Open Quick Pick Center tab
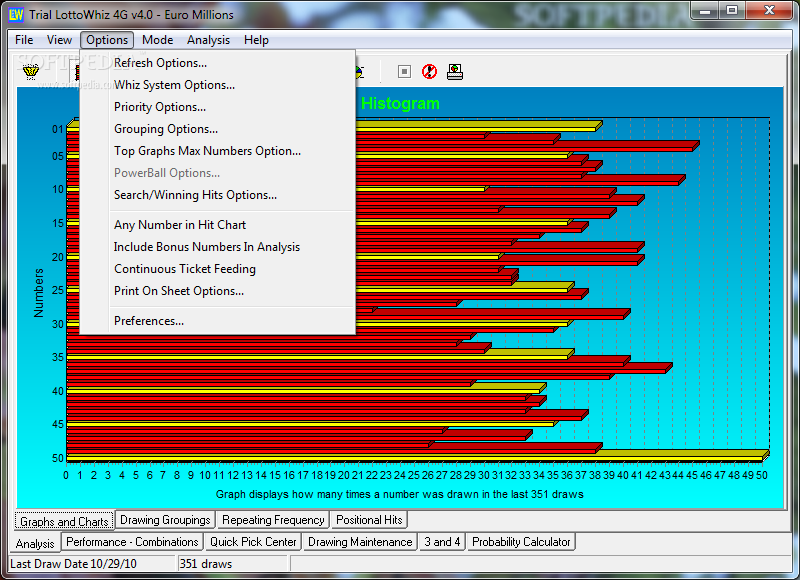This screenshot has width=800, height=580. coord(253,542)
